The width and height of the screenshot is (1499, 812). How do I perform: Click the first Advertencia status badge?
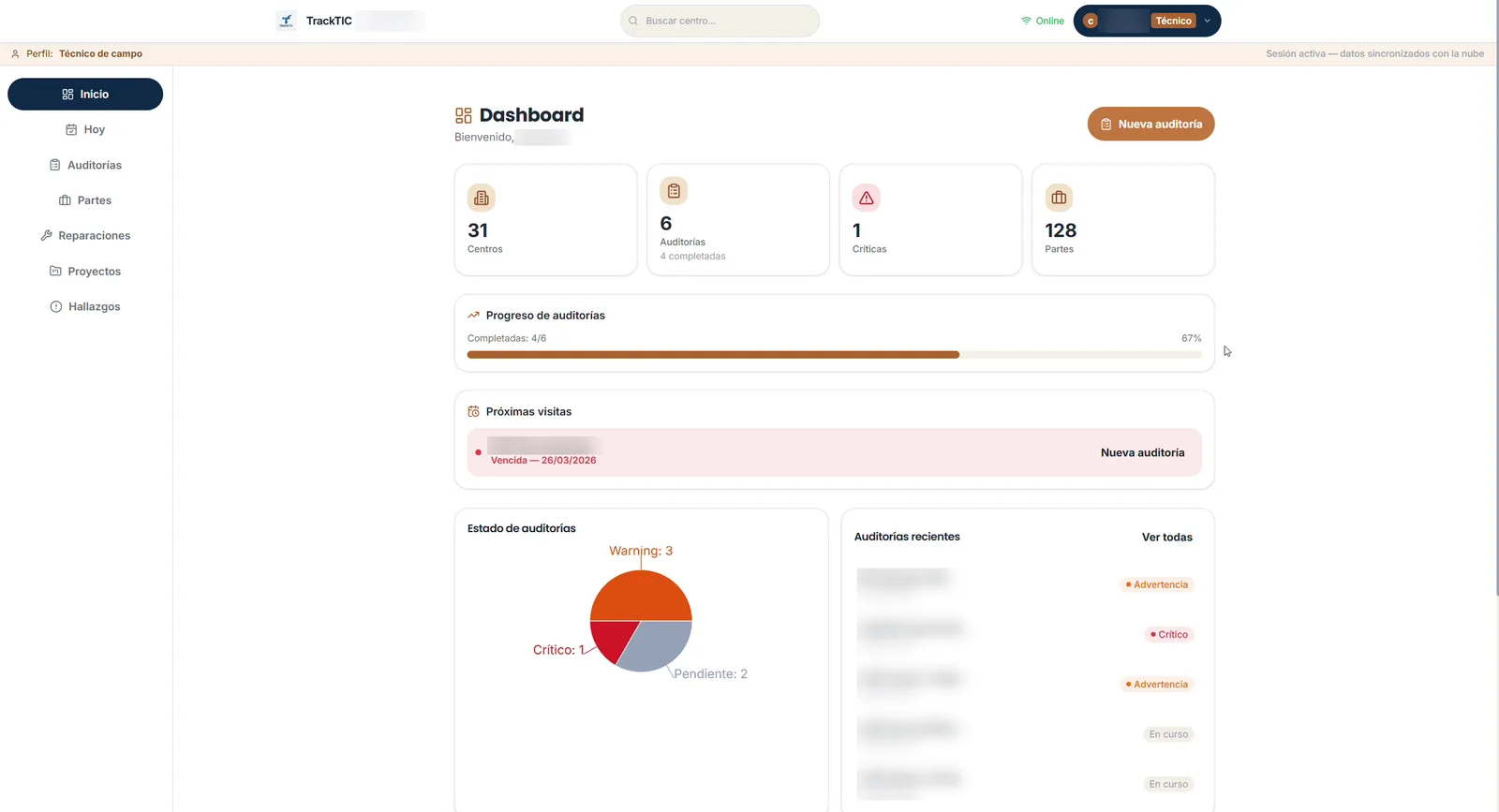tap(1157, 585)
